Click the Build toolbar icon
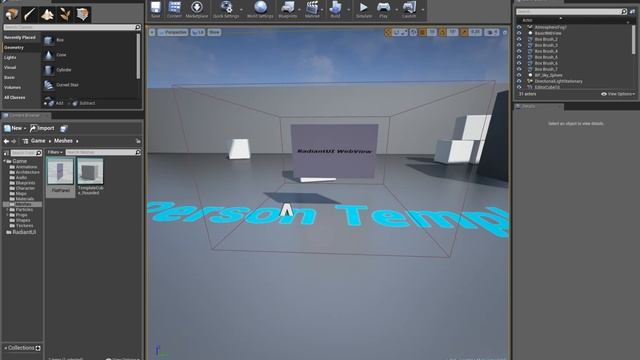Viewport: 640px width, 360px height. point(335,9)
